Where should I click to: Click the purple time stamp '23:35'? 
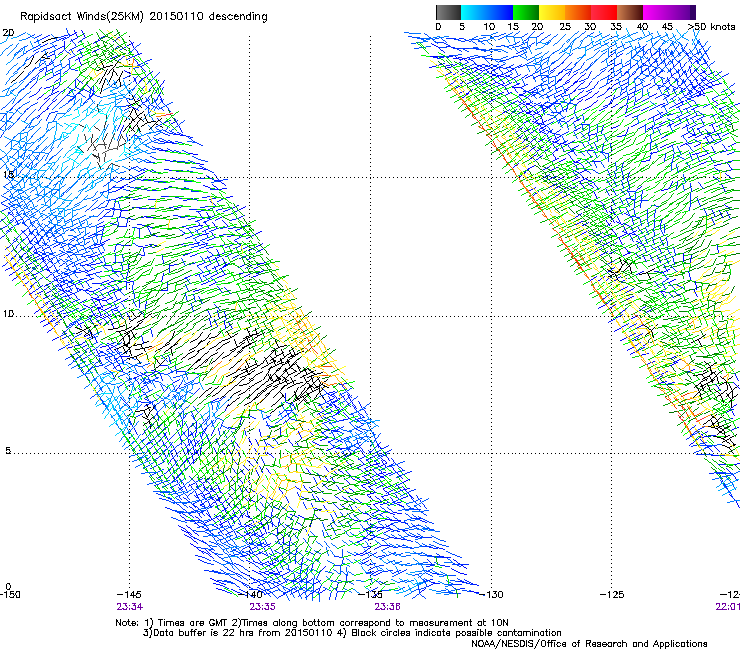click(262, 607)
